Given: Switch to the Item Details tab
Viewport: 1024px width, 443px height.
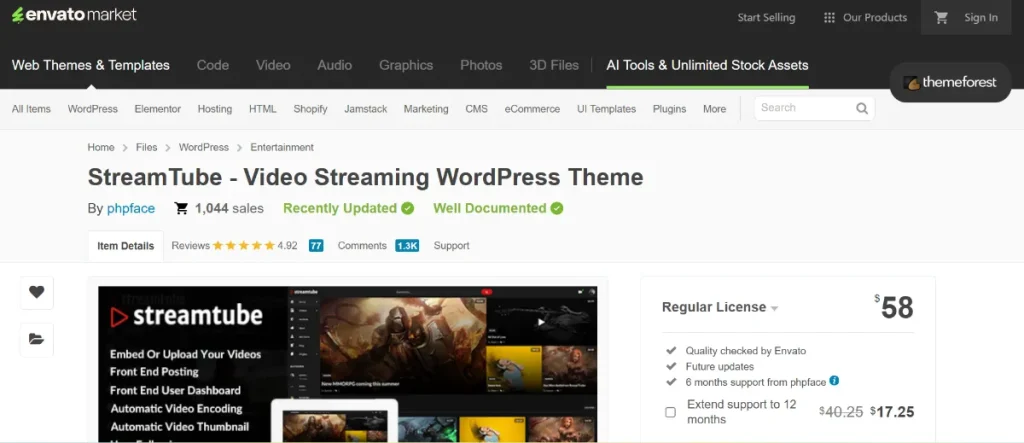Looking at the screenshot, I should [x=125, y=246].
